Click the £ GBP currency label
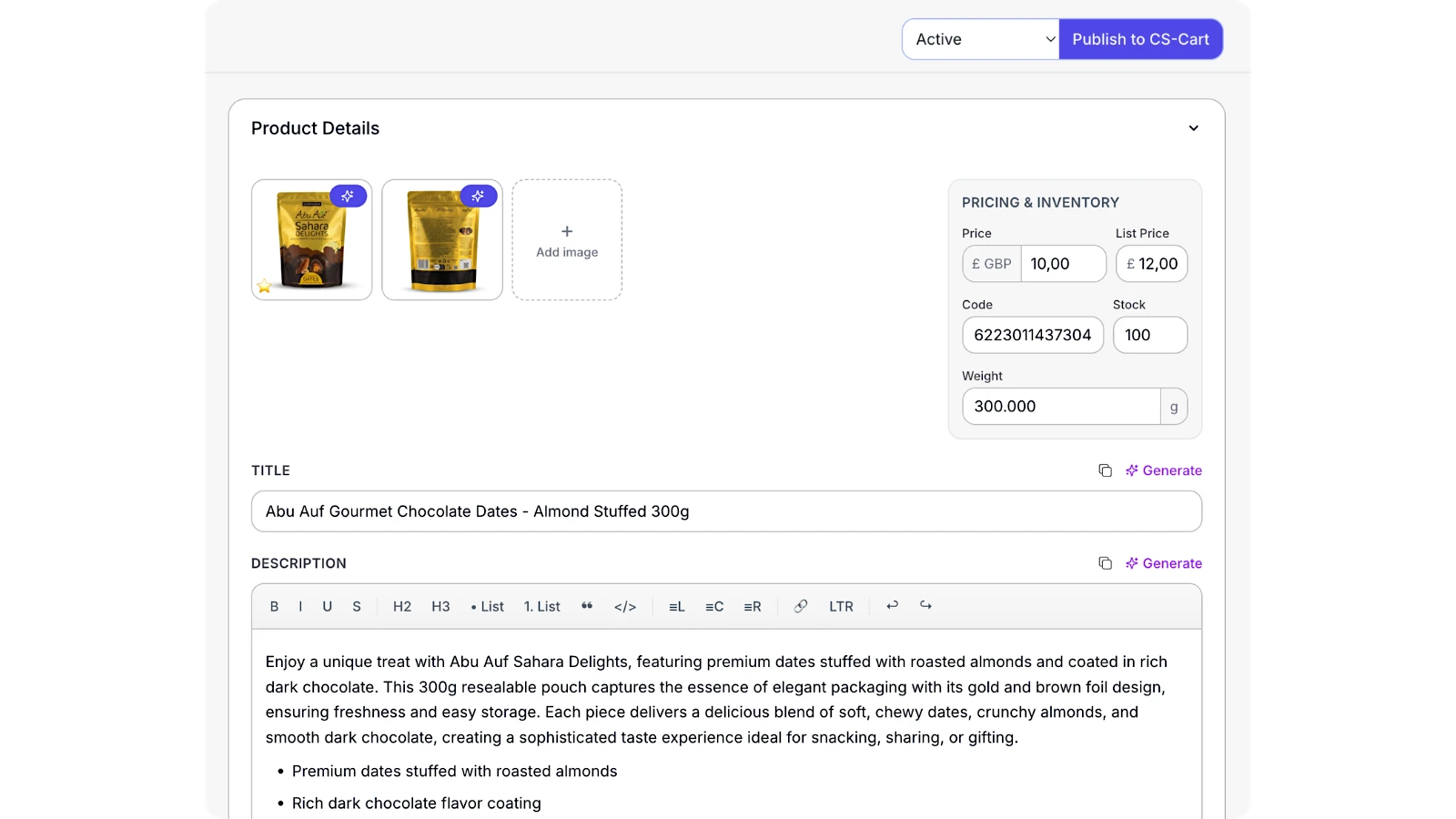 pyautogui.click(x=992, y=264)
